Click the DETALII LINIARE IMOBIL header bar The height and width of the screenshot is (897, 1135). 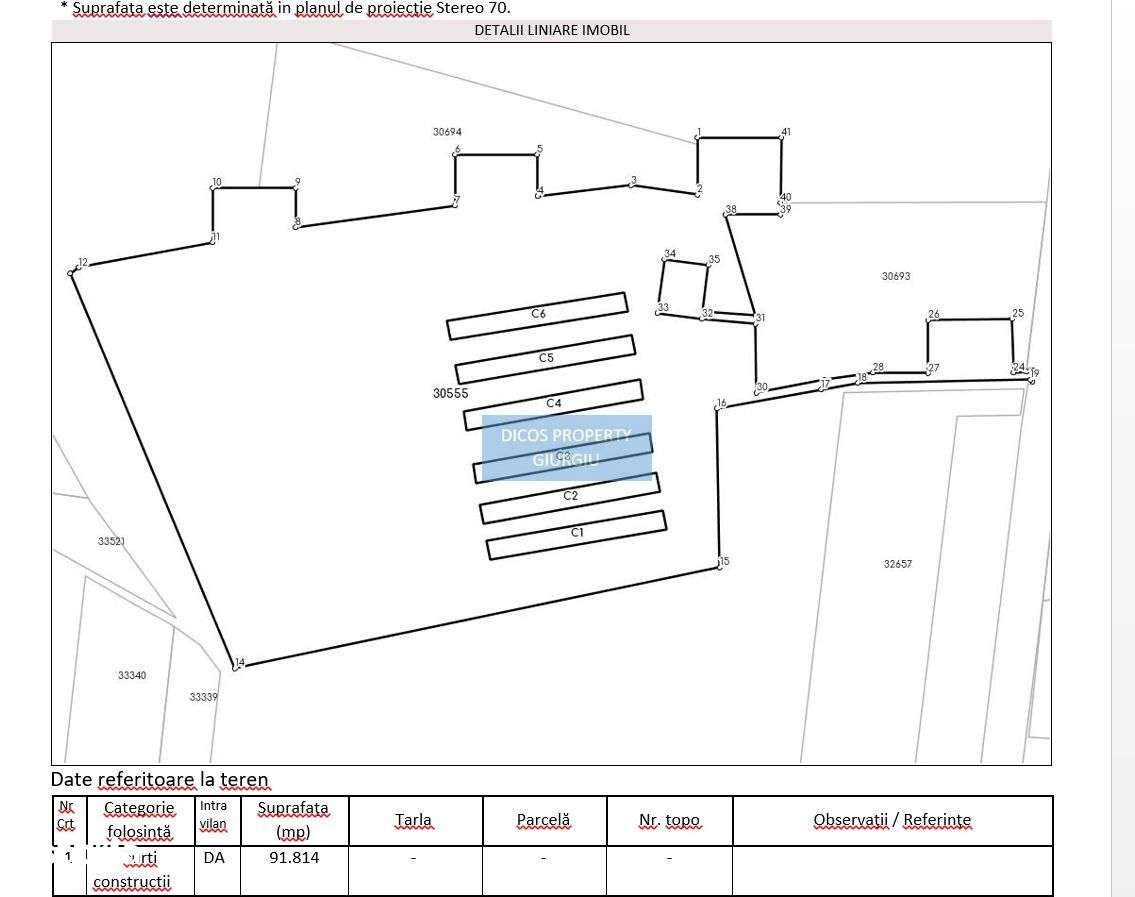pyautogui.click(x=552, y=30)
